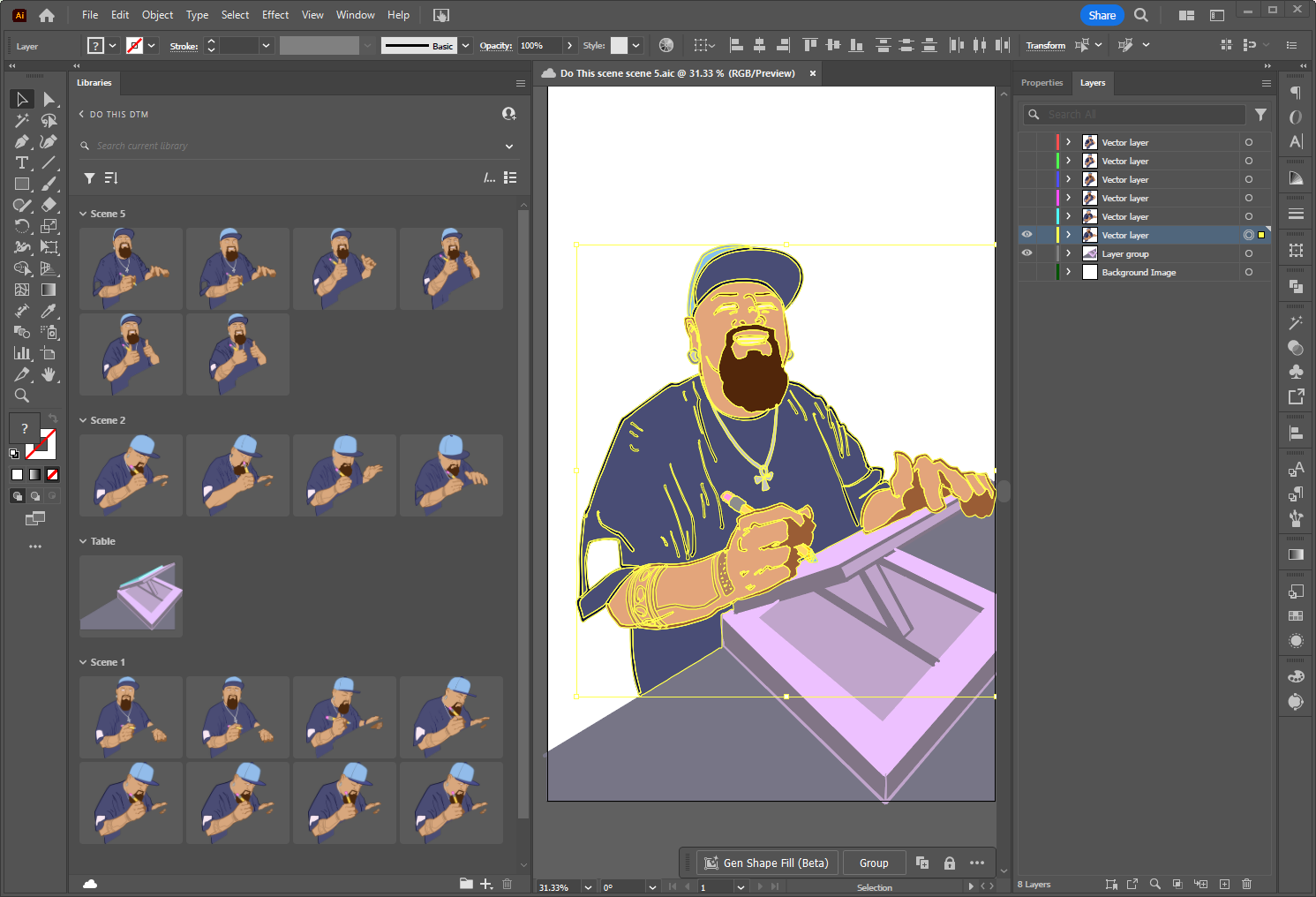The height and width of the screenshot is (897, 1316).
Task: Select the Magic Wand tool
Action: [22, 120]
